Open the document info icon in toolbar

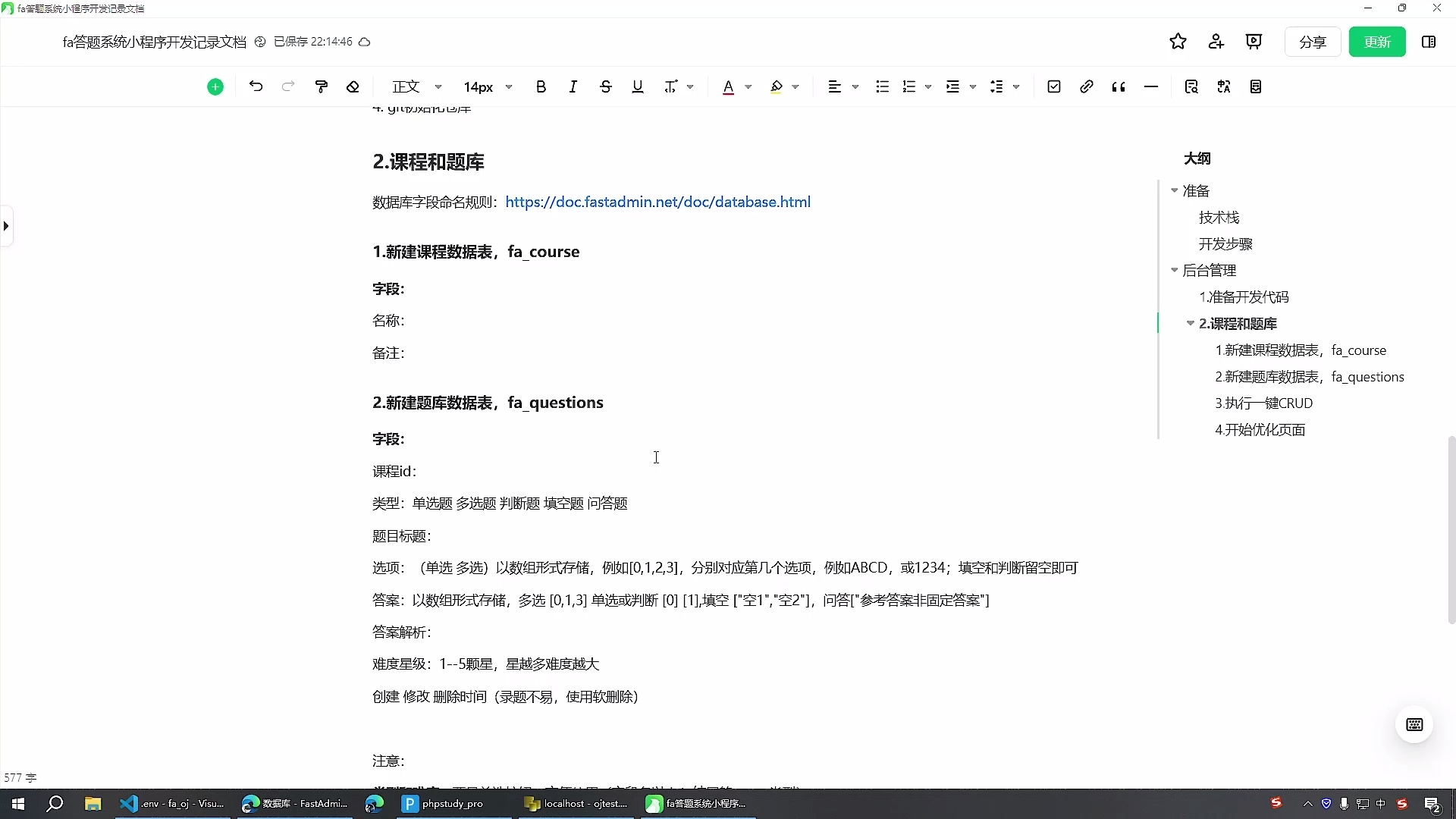point(1256,86)
